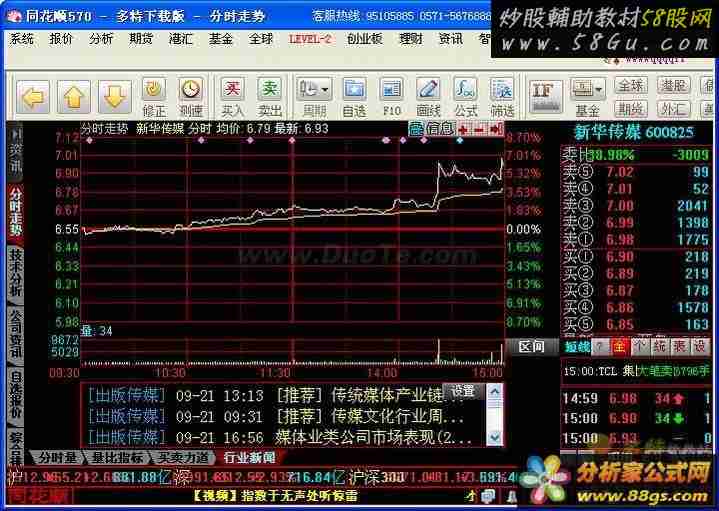Open the 全球 menu in menu bar
The width and height of the screenshot is (719, 511).
tap(260, 39)
